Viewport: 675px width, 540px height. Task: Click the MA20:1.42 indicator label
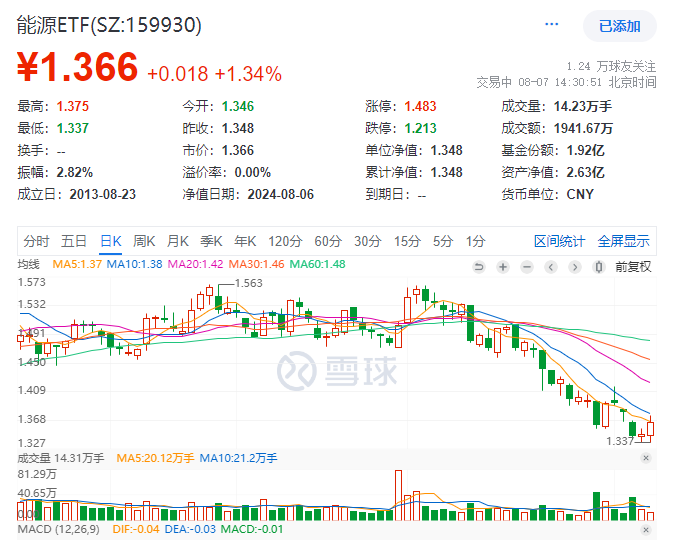click(x=195, y=264)
